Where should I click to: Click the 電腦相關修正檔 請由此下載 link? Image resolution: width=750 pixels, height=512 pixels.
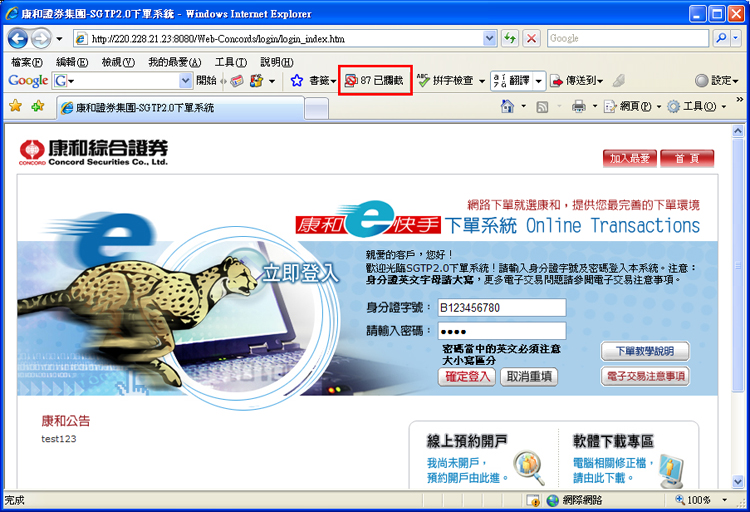pyautogui.click(x=613, y=470)
